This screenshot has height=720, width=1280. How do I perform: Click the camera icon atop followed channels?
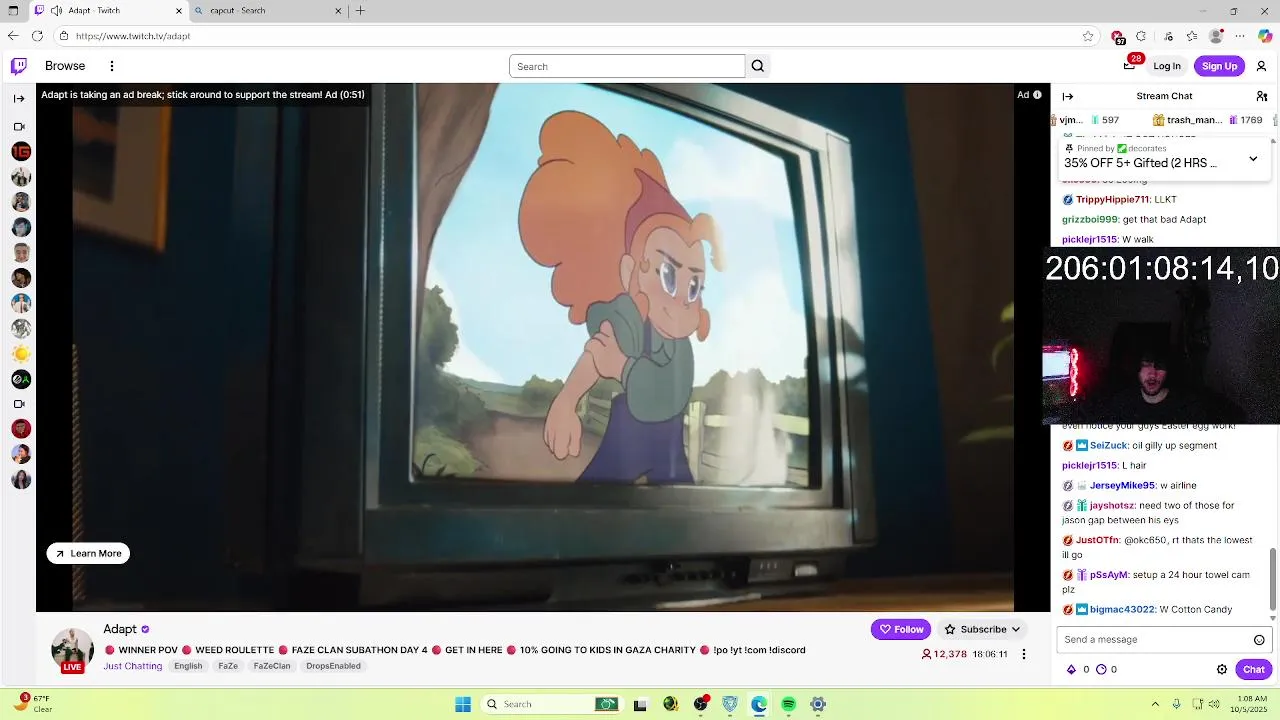coord(19,127)
